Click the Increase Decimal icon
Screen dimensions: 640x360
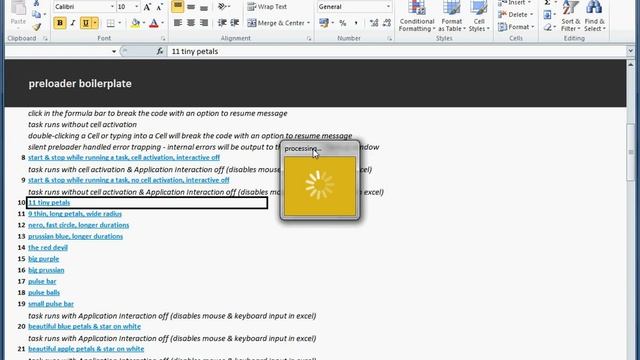click(x=373, y=23)
